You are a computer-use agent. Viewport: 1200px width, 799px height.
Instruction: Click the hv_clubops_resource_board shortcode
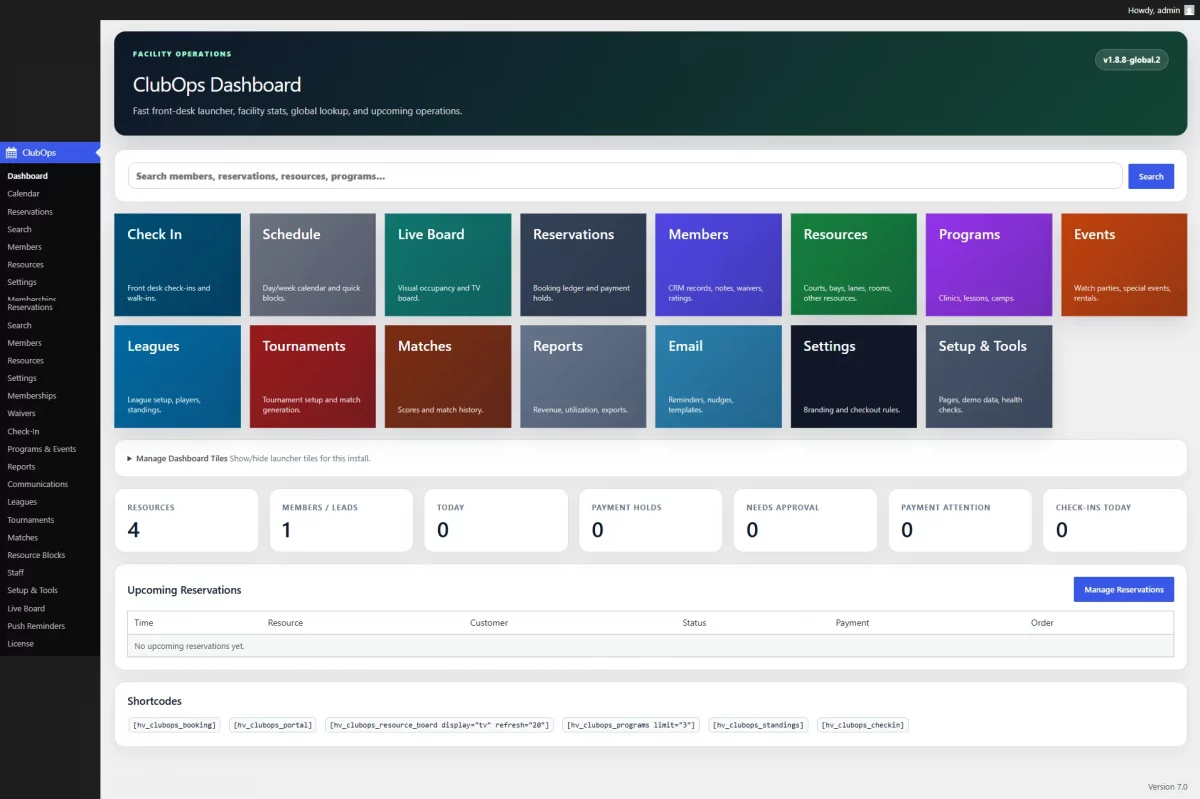pos(439,725)
